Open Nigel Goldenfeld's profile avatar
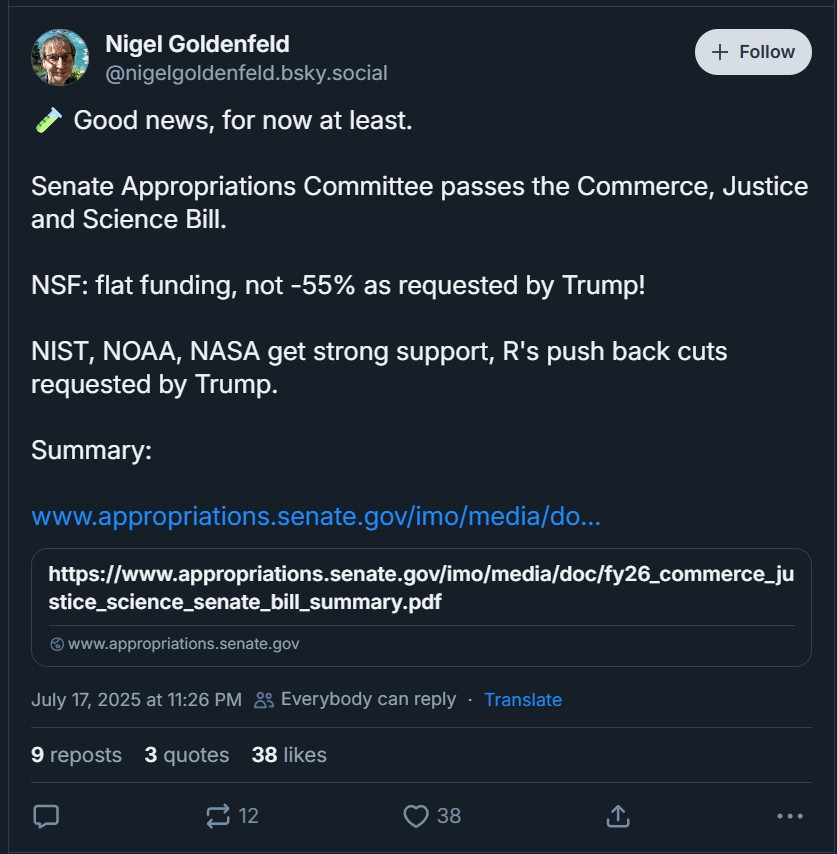 coord(60,57)
